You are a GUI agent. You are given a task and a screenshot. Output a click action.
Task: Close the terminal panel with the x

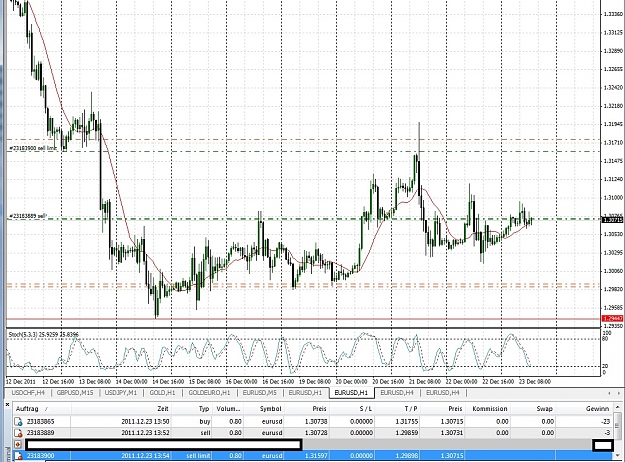point(7,404)
